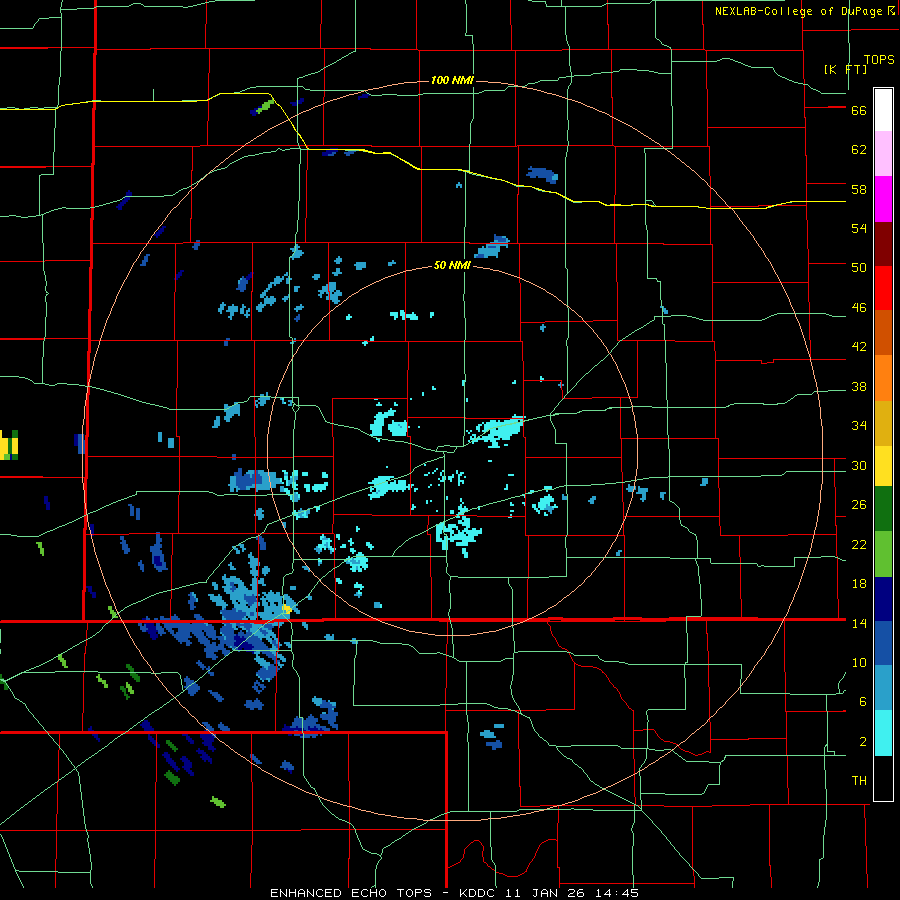
Task: Click the TH legend label
Action: point(859,781)
